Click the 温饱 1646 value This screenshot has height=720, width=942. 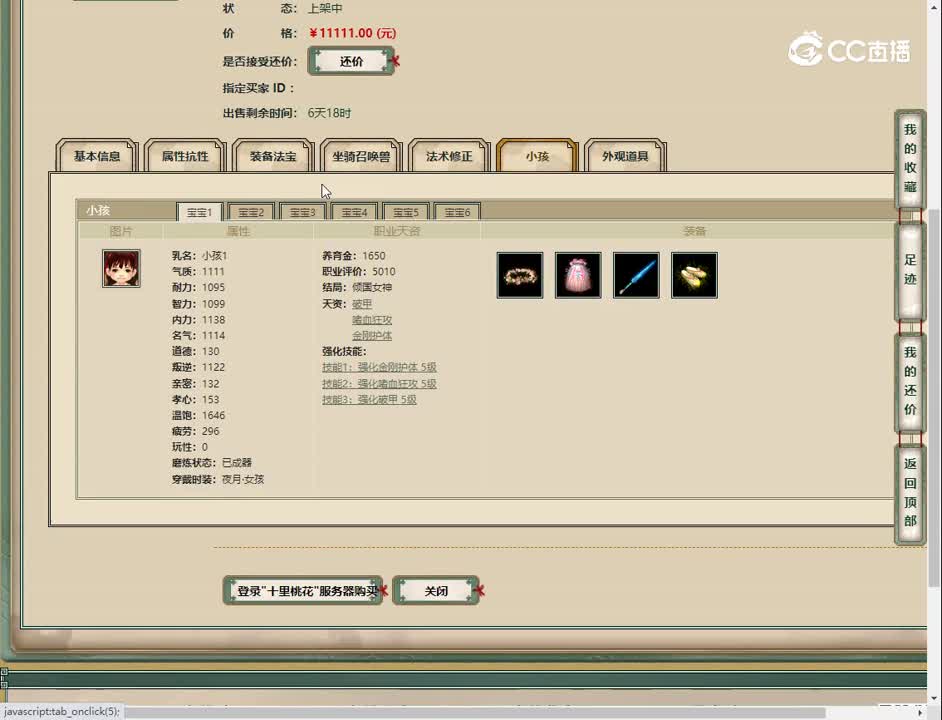pyautogui.click(x=213, y=415)
